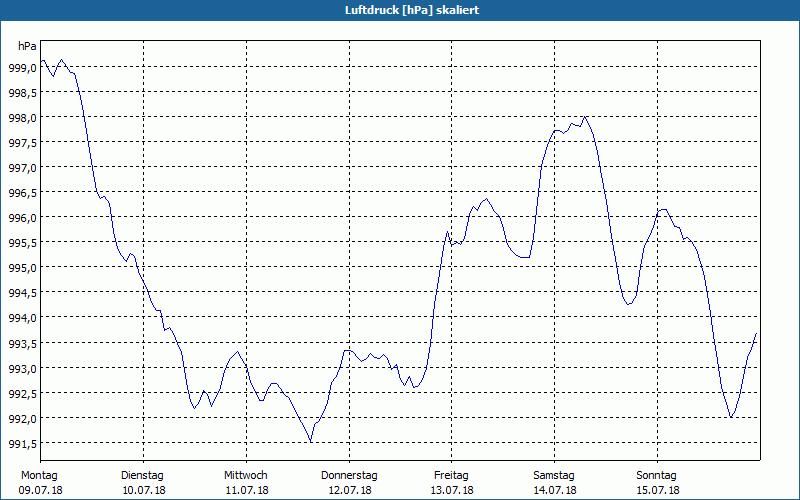Viewport: 800px width, 500px height.
Task: Click the Samstag day label
Action: 554,476
